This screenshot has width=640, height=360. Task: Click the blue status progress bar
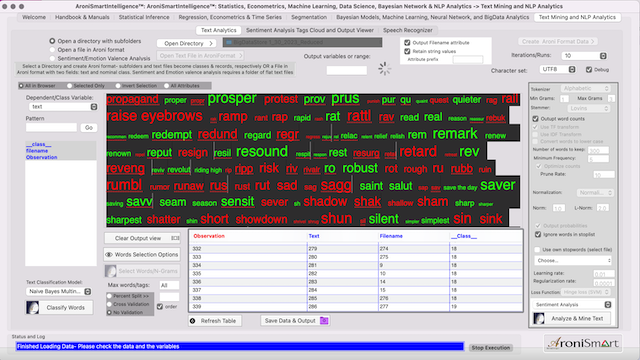pyautogui.click(x=240, y=347)
